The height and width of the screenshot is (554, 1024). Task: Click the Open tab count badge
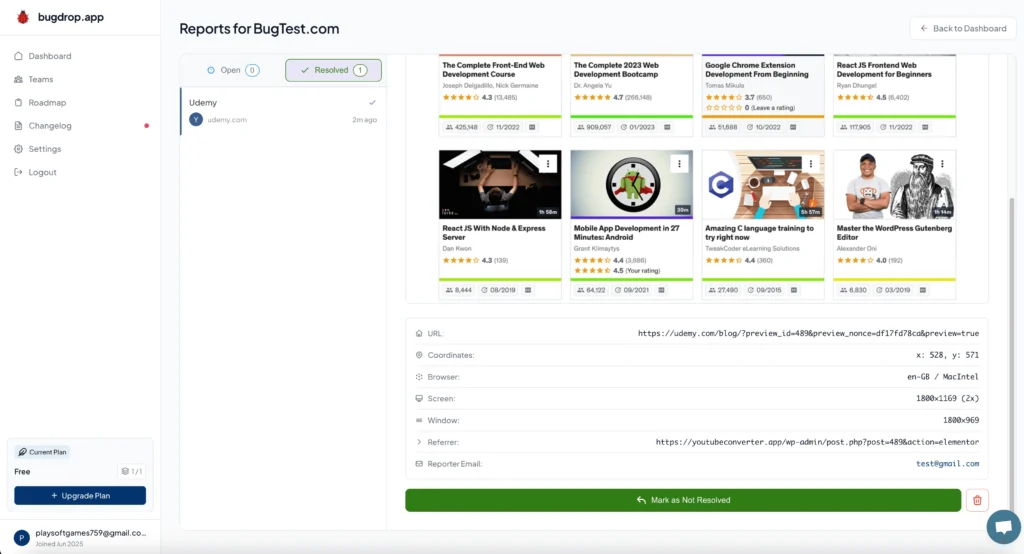coord(252,70)
